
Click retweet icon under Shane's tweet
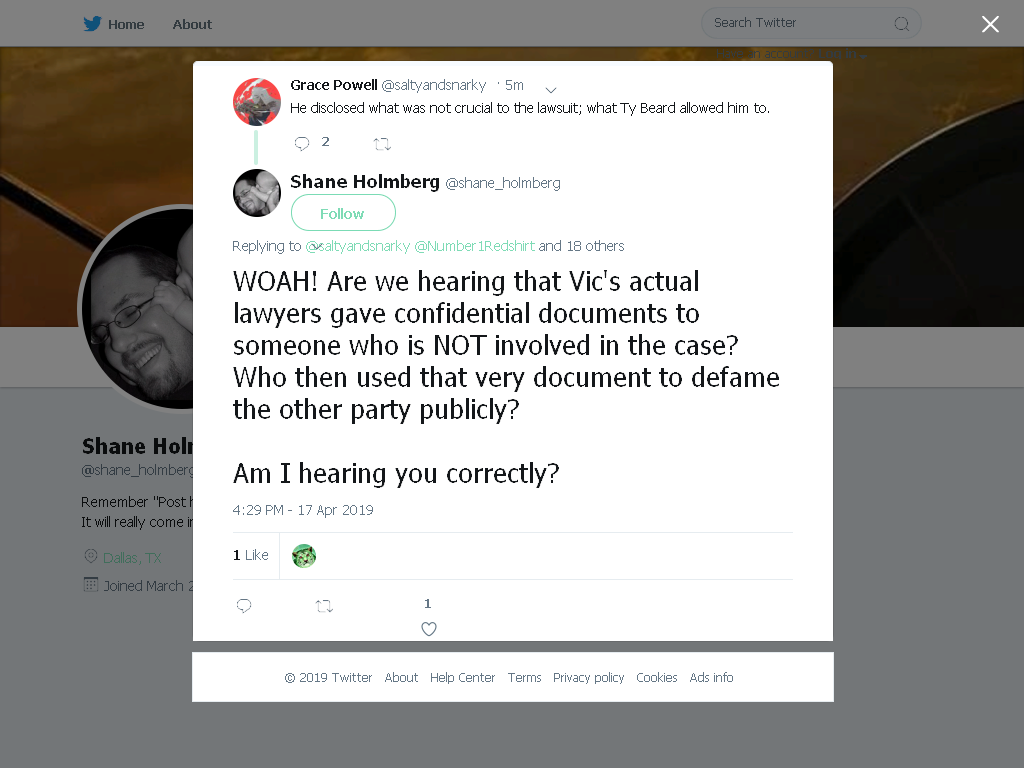pyautogui.click(x=325, y=606)
